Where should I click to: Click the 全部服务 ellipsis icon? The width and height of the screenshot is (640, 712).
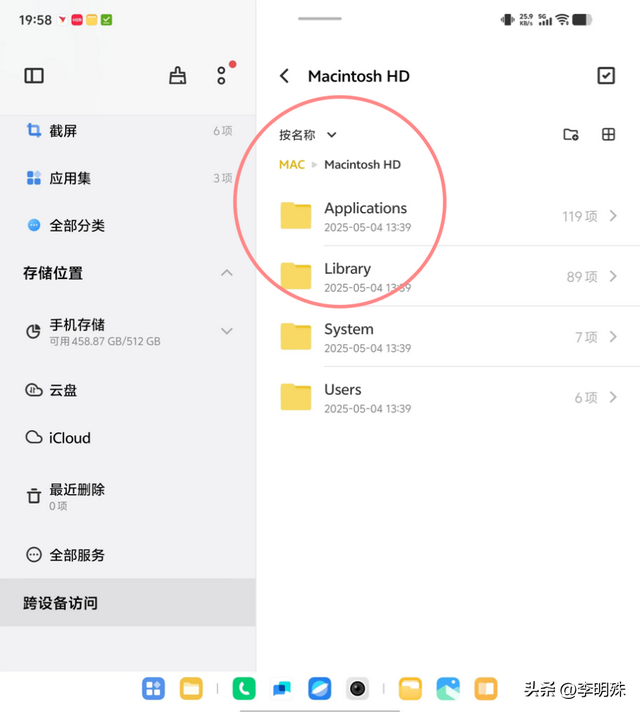click(34, 555)
